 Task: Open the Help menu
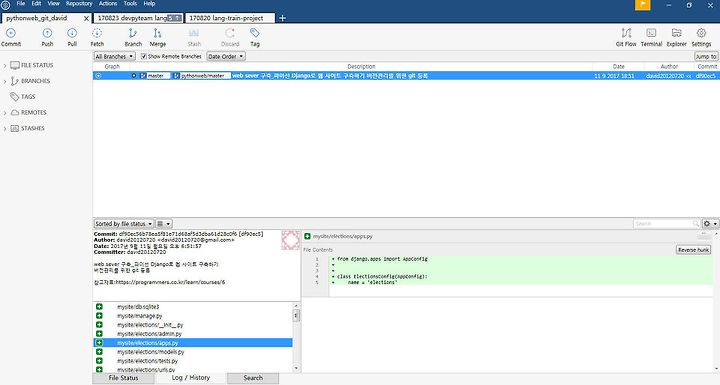149,4
